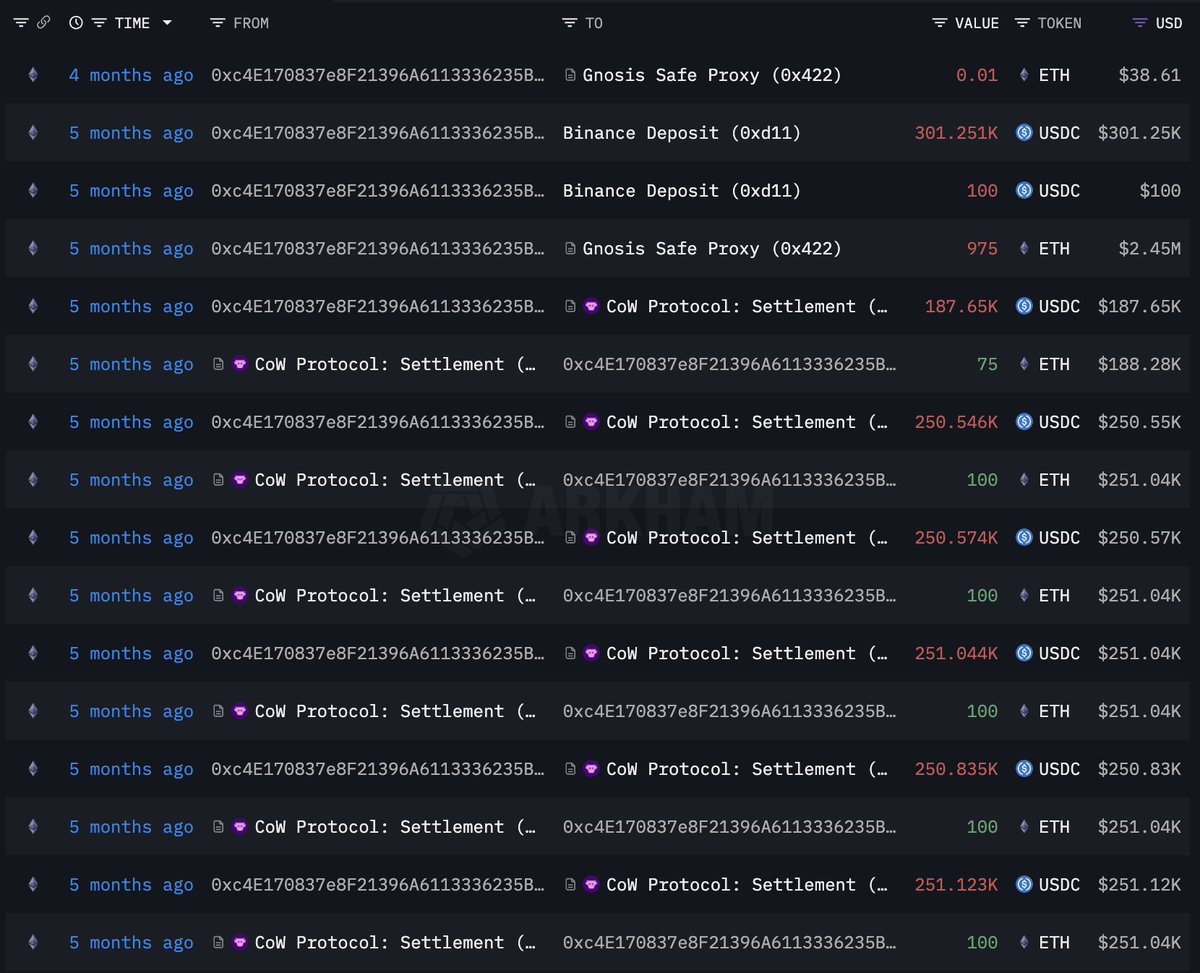The width and height of the screenshot is (1200, 973).
Task: Click the CoW Protocol icon on the 75 ETH row
Action: 240,364
